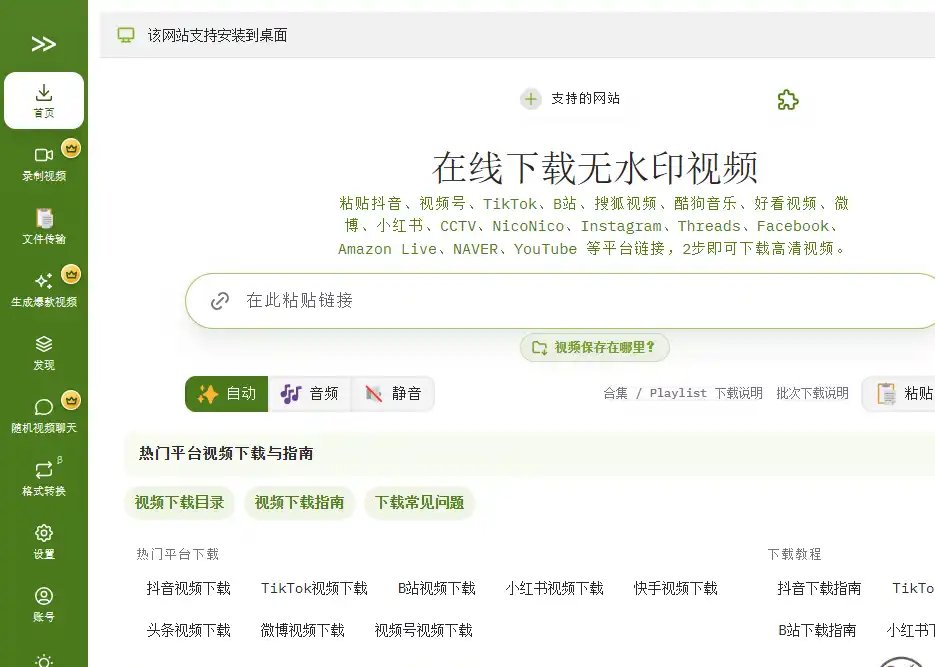This screenshot has width=935, height=667.
Task: Open 合集 / Playlist 下载说明 link
Action: pyautogui.click(x=683, y=393)
